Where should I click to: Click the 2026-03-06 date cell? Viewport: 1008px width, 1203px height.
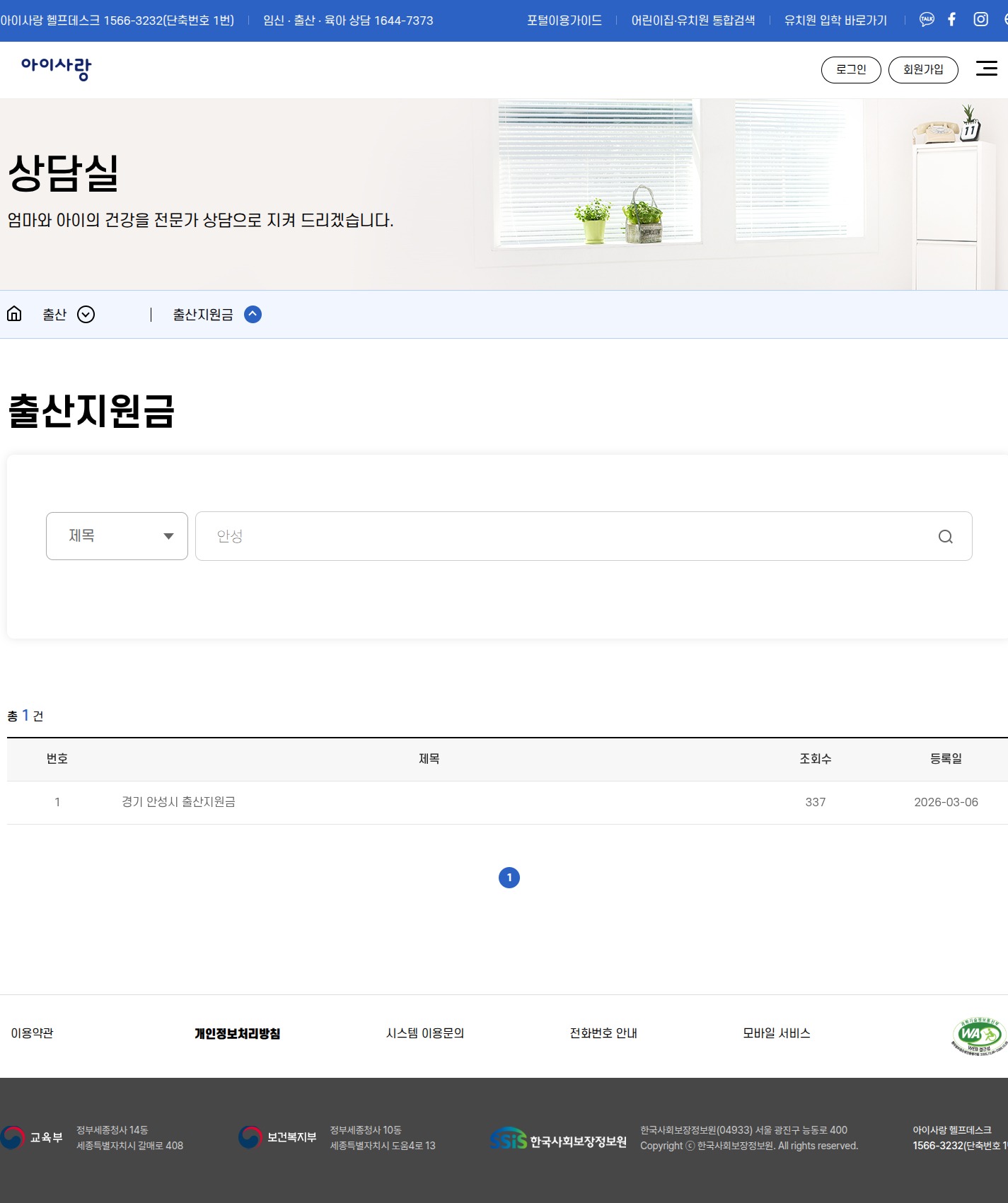(946, 802)
